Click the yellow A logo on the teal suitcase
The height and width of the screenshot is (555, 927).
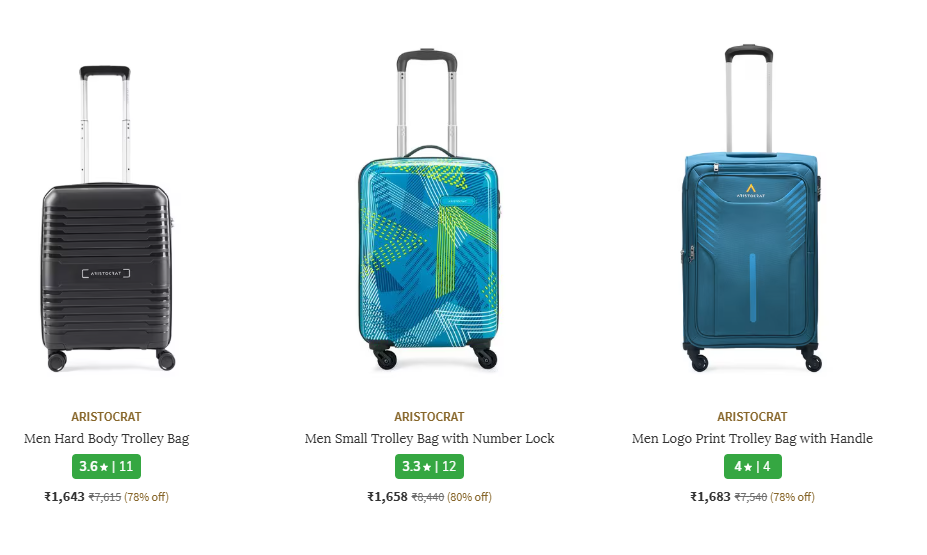(x=751, y=190)
